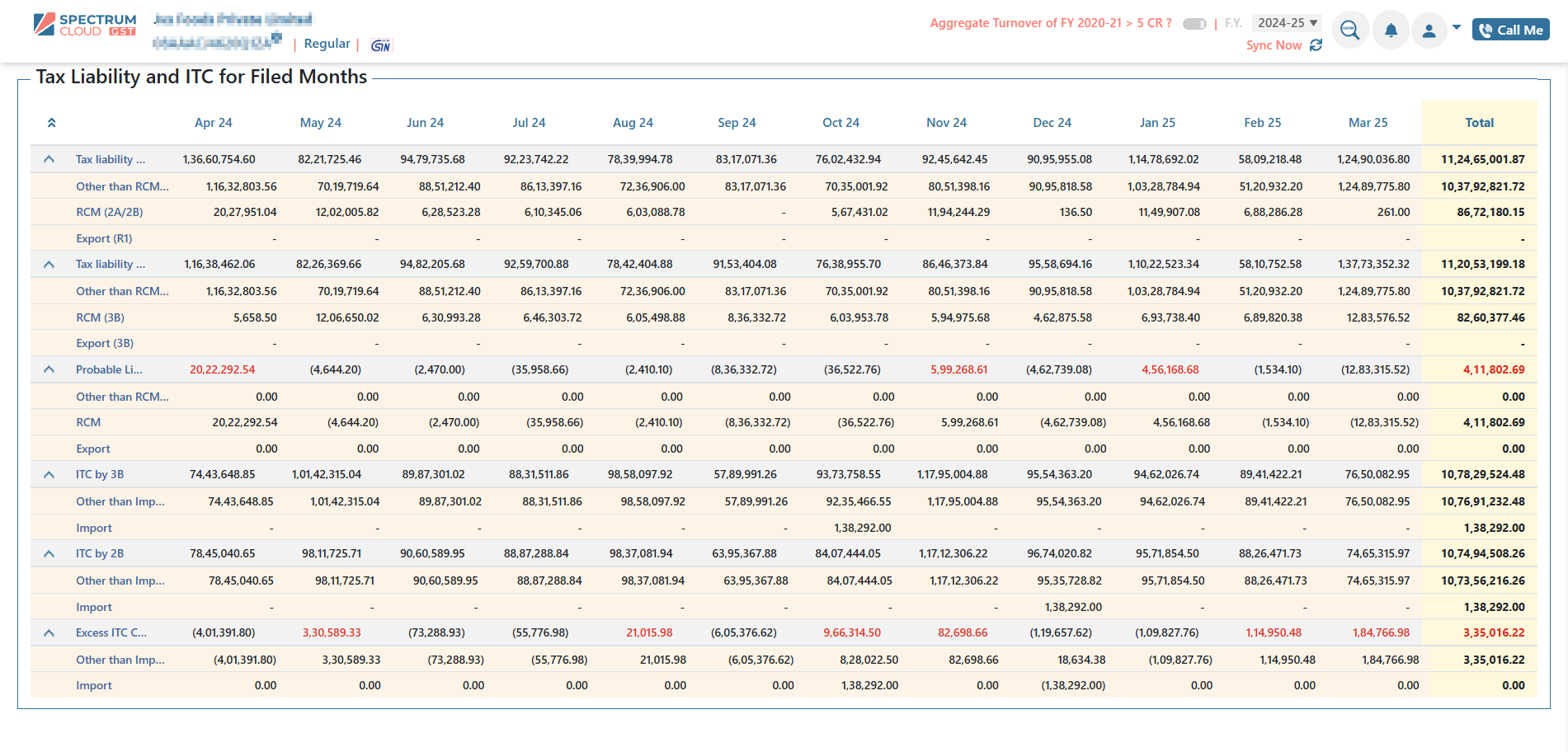Refresh data using the Sync Now refresh icon

[x=1316, y=45]
